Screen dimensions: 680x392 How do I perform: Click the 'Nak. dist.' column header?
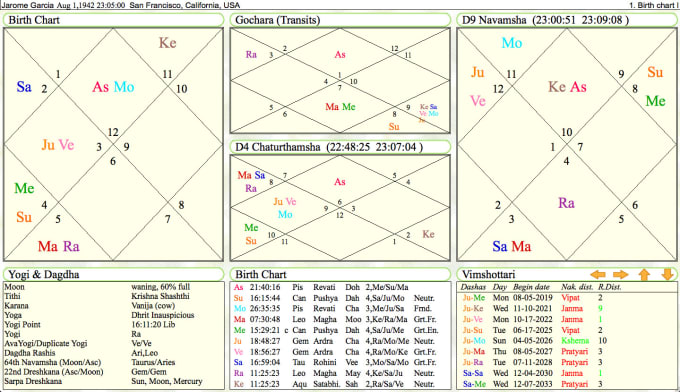tap(577, 287)
